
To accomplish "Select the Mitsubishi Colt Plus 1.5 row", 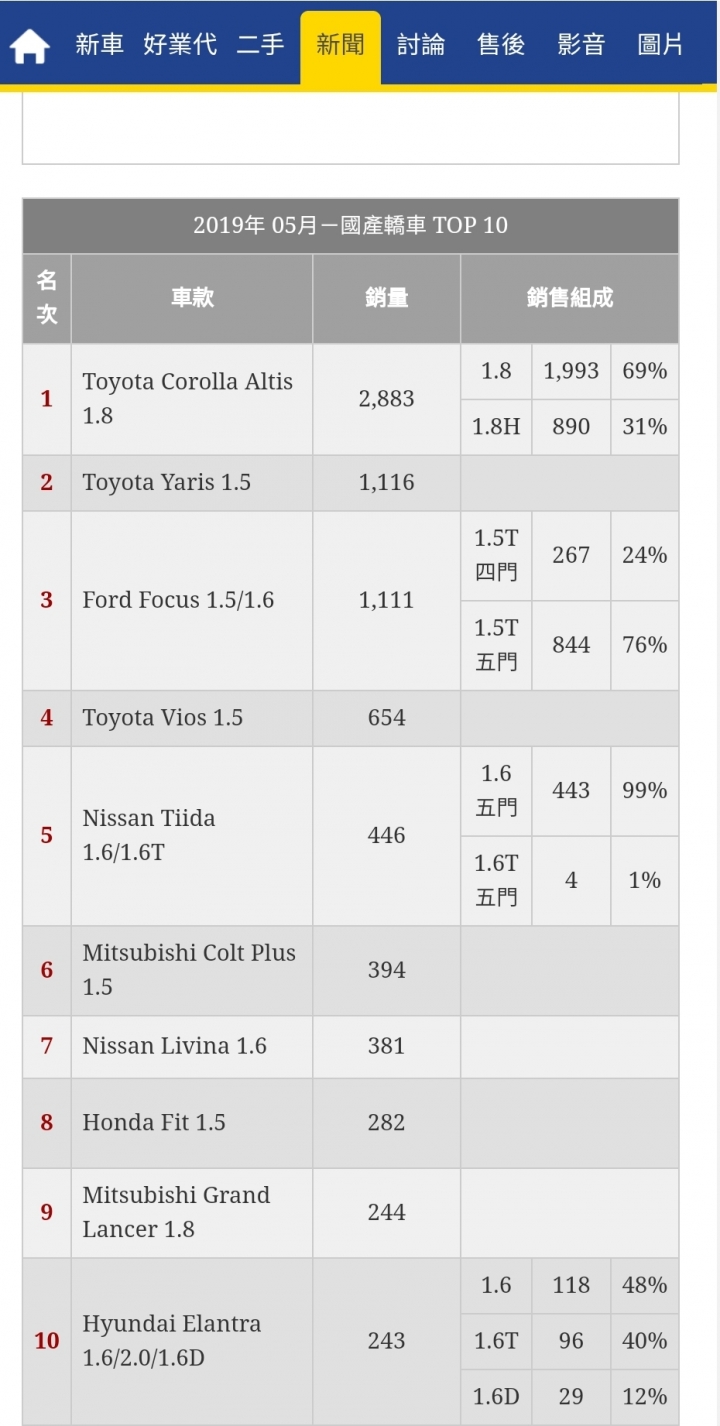I will click(350, 970).
